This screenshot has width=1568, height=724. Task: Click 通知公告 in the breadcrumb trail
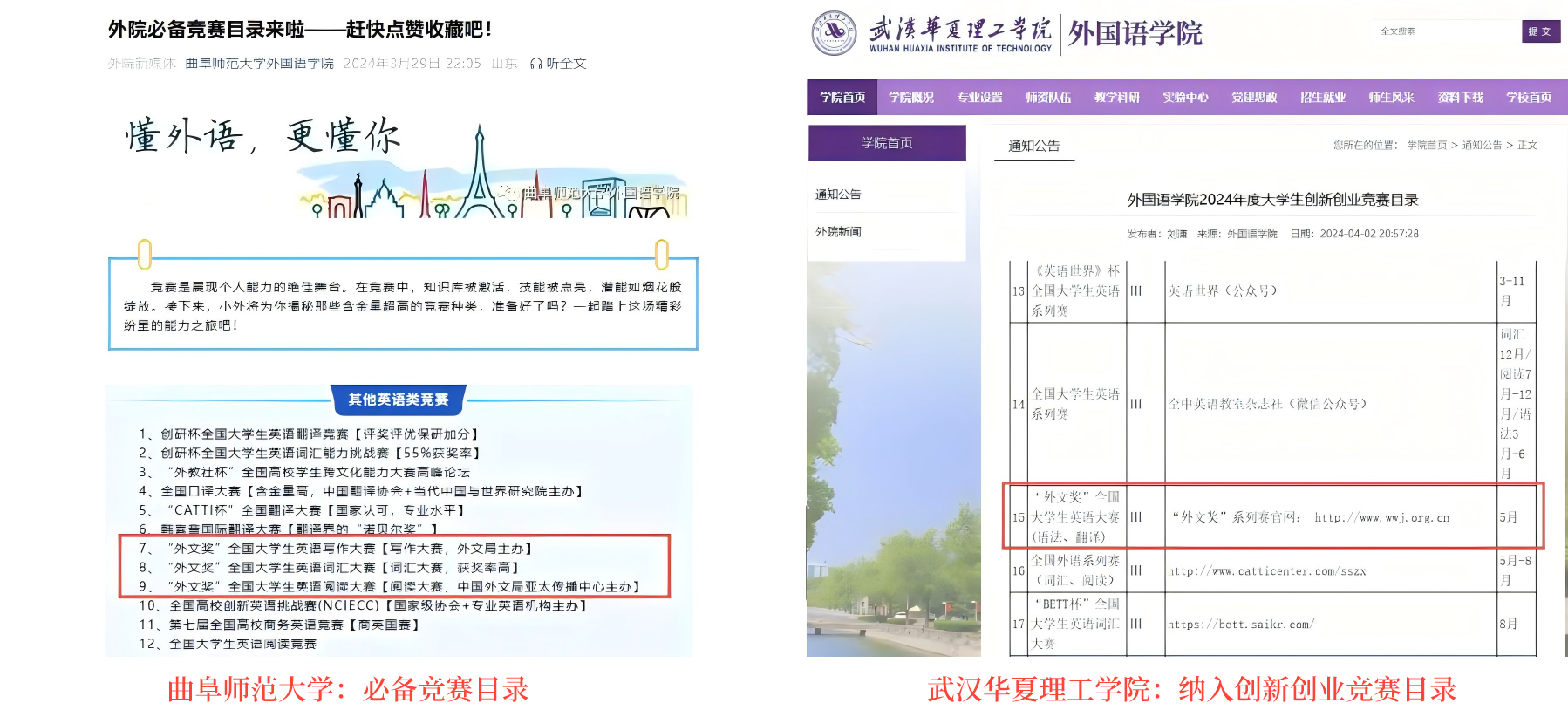pos(1482,146)
